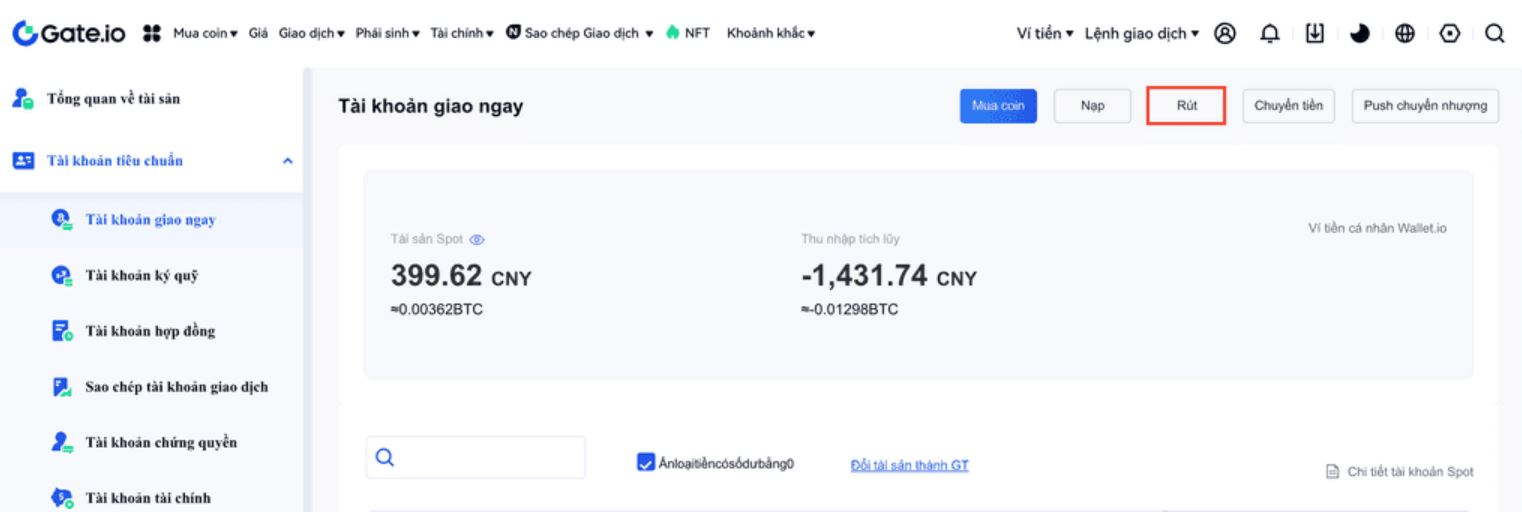Click the search magnifier in top bar
Image resolution: width=1522 pixels, height=512 pixels.
[1496, 33]
